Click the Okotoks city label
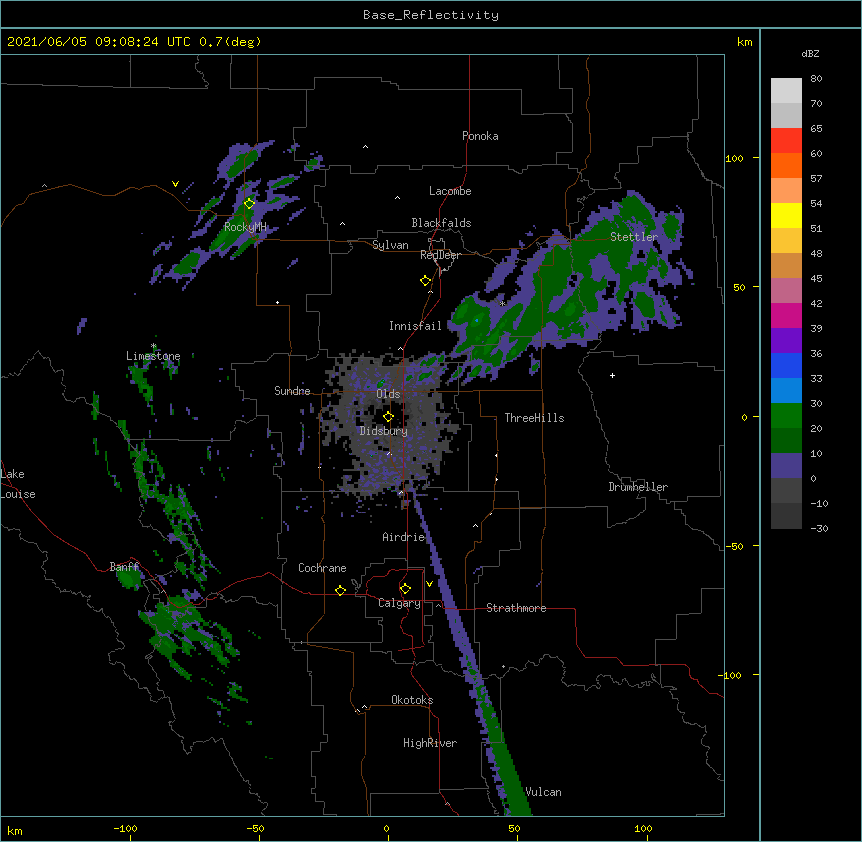 coord(412,700)
